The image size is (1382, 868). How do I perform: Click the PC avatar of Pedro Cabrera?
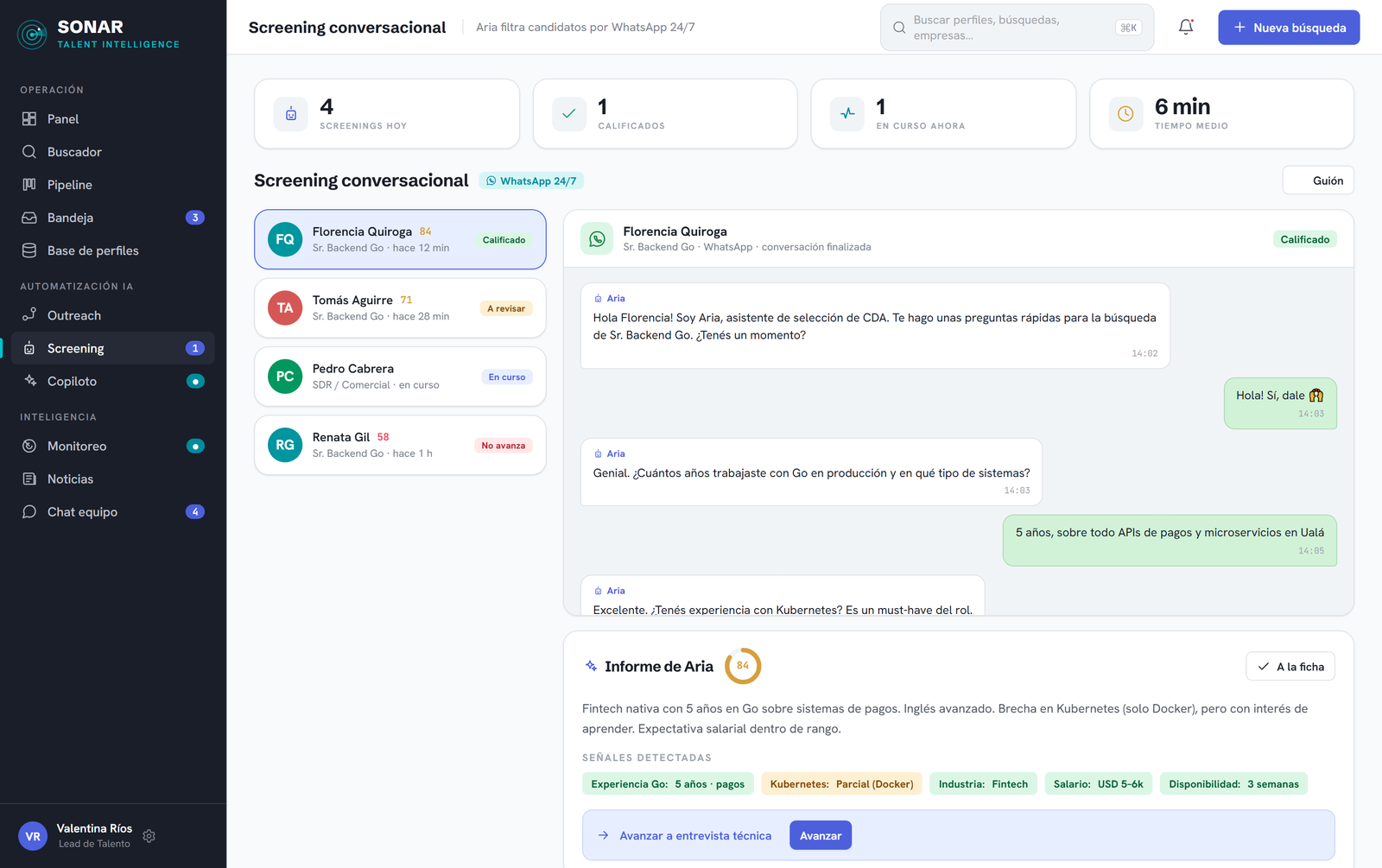[285, 377]
